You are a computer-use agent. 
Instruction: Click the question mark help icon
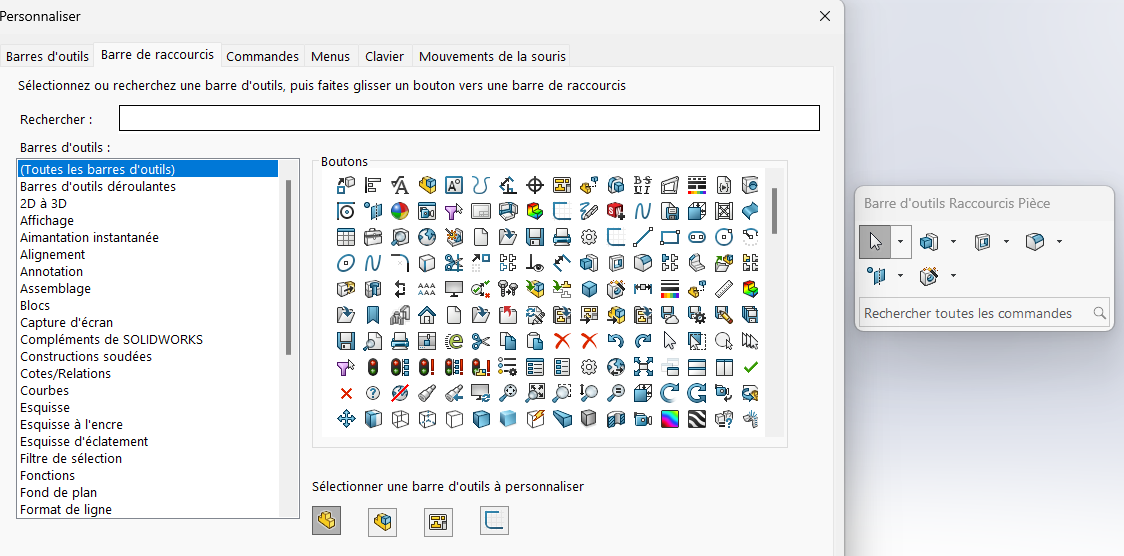pos(373,393)
